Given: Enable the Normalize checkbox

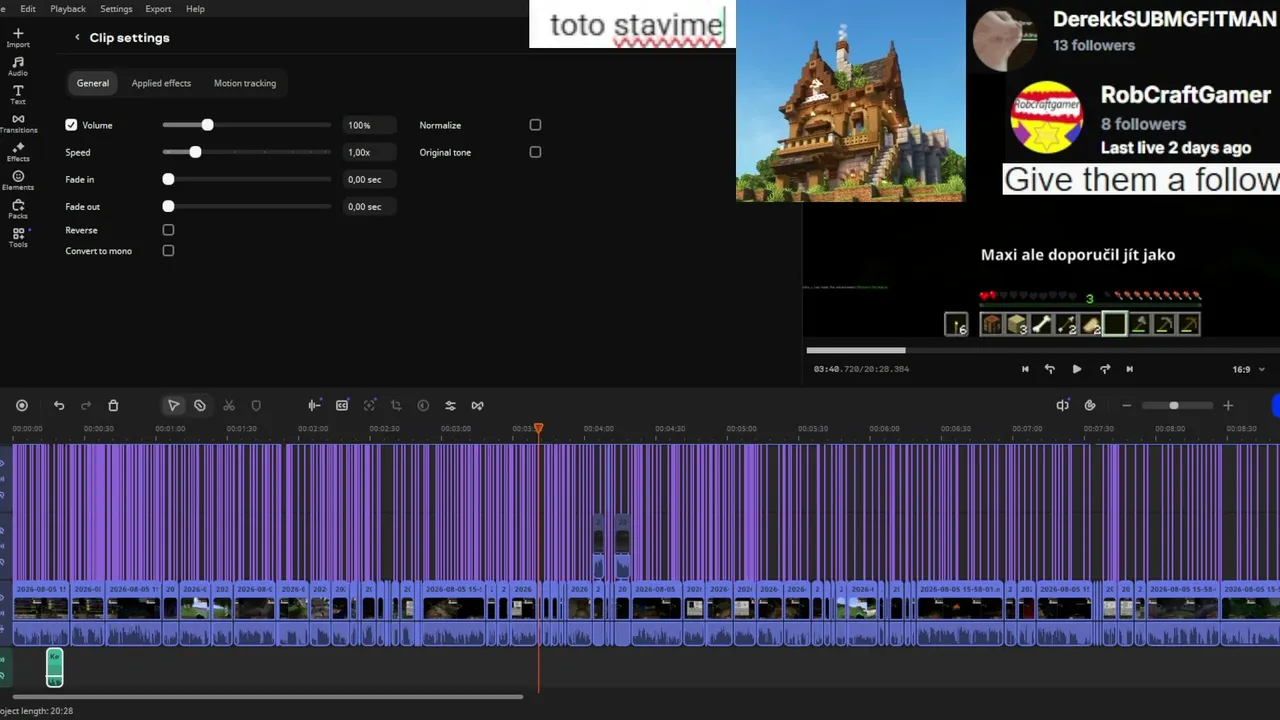Looking at the screenshot, I should (535, 125).
